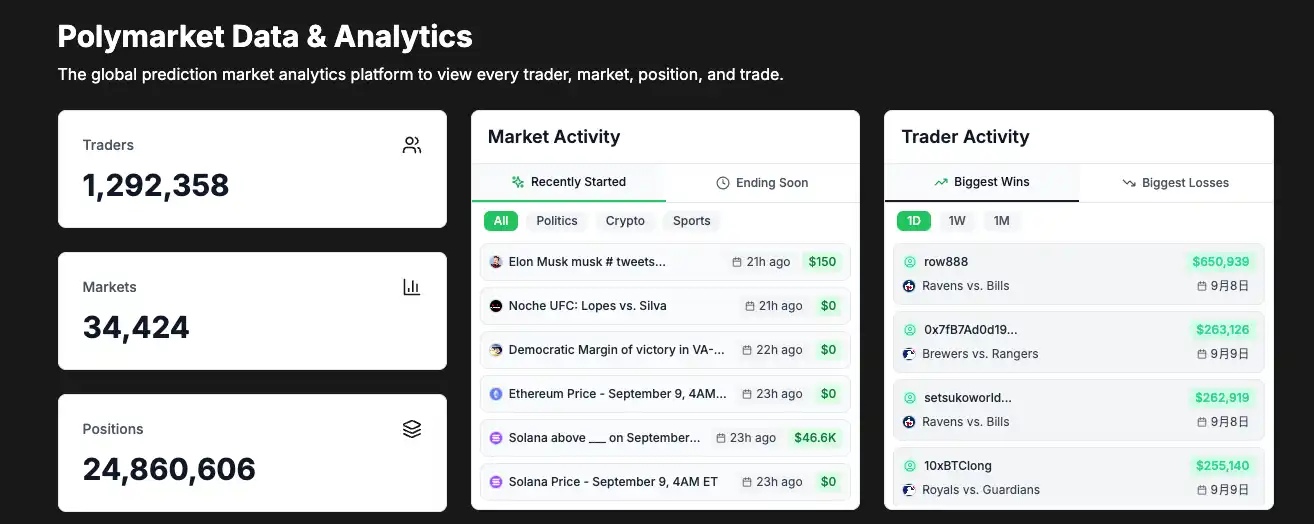Click the Ethereum Price market icon

click(496, 394)
